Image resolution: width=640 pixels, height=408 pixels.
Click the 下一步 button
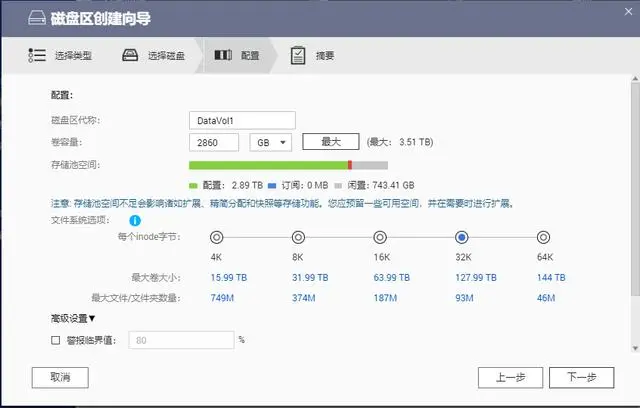click(582, 377)
